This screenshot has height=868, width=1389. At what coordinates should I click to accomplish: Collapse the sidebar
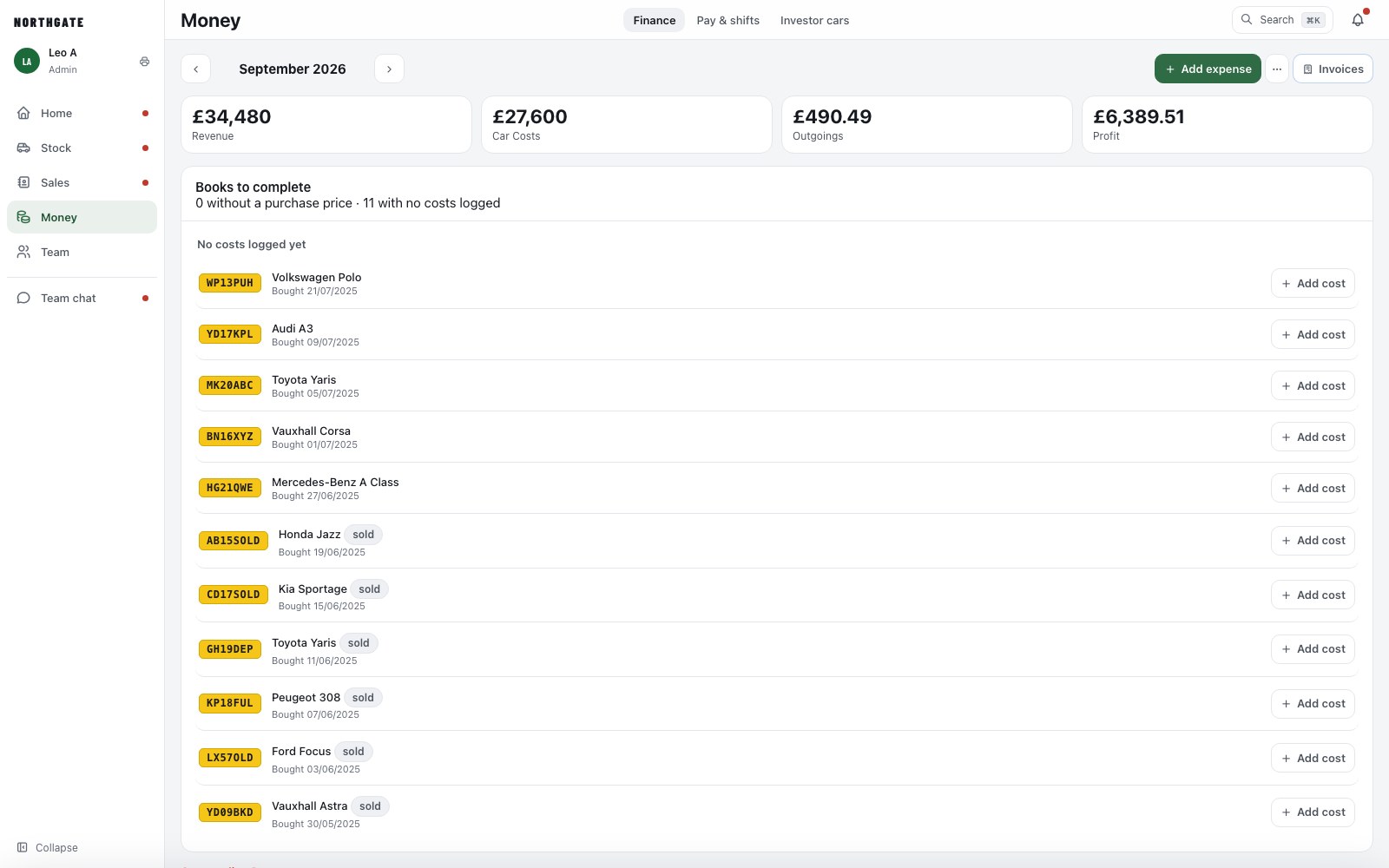[48, 847]
